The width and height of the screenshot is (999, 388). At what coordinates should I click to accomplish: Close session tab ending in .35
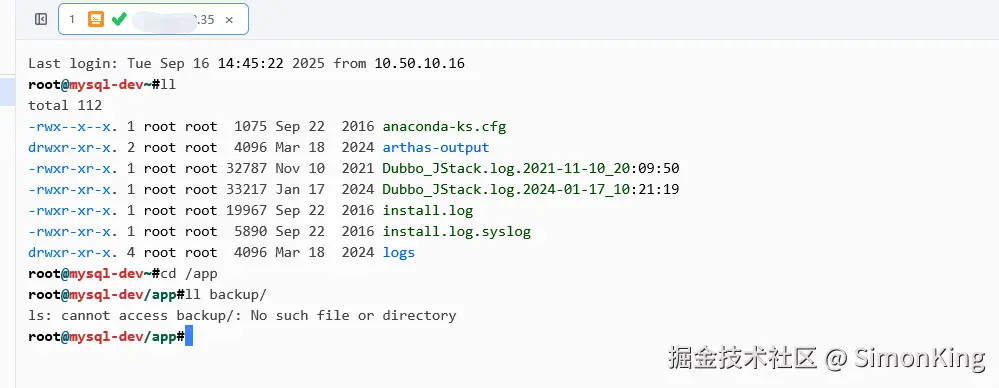(x=229, y=20)
